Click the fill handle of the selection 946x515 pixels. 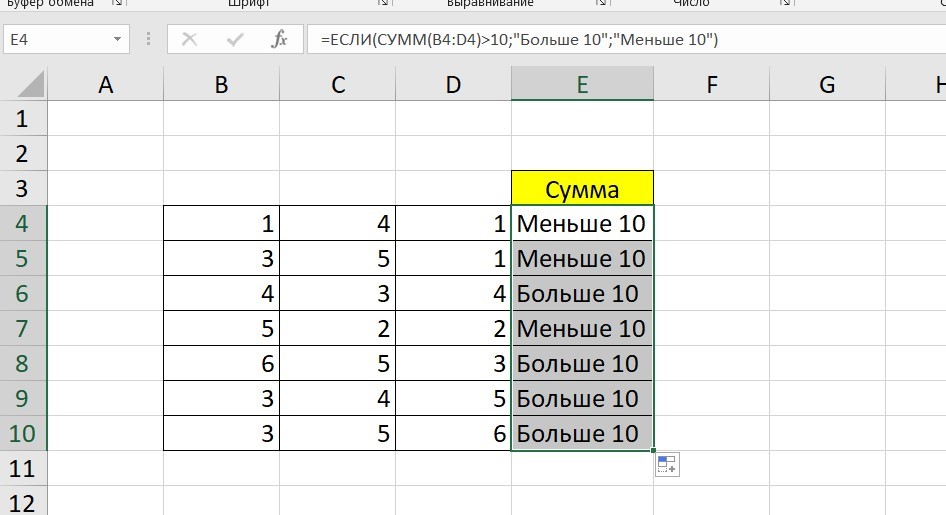[x=654, y=451]
